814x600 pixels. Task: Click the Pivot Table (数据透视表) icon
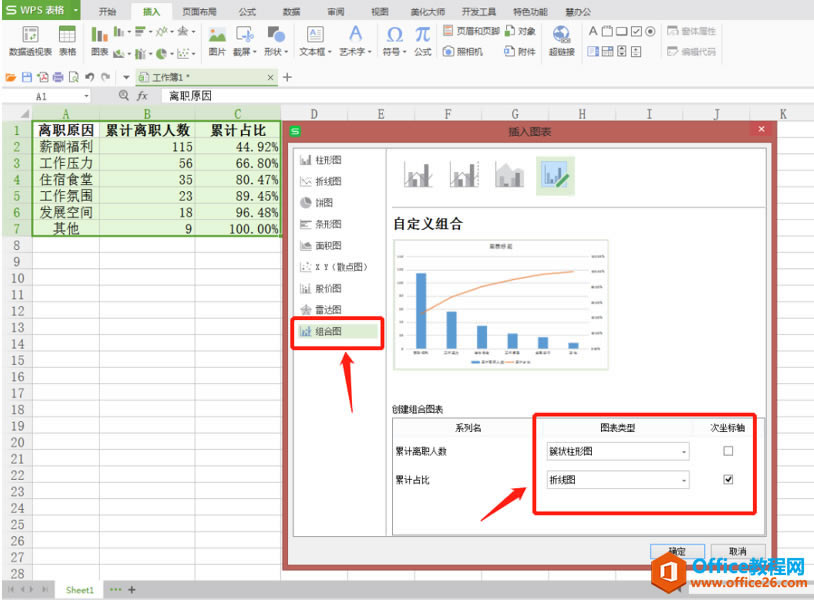tap(31, 35)
